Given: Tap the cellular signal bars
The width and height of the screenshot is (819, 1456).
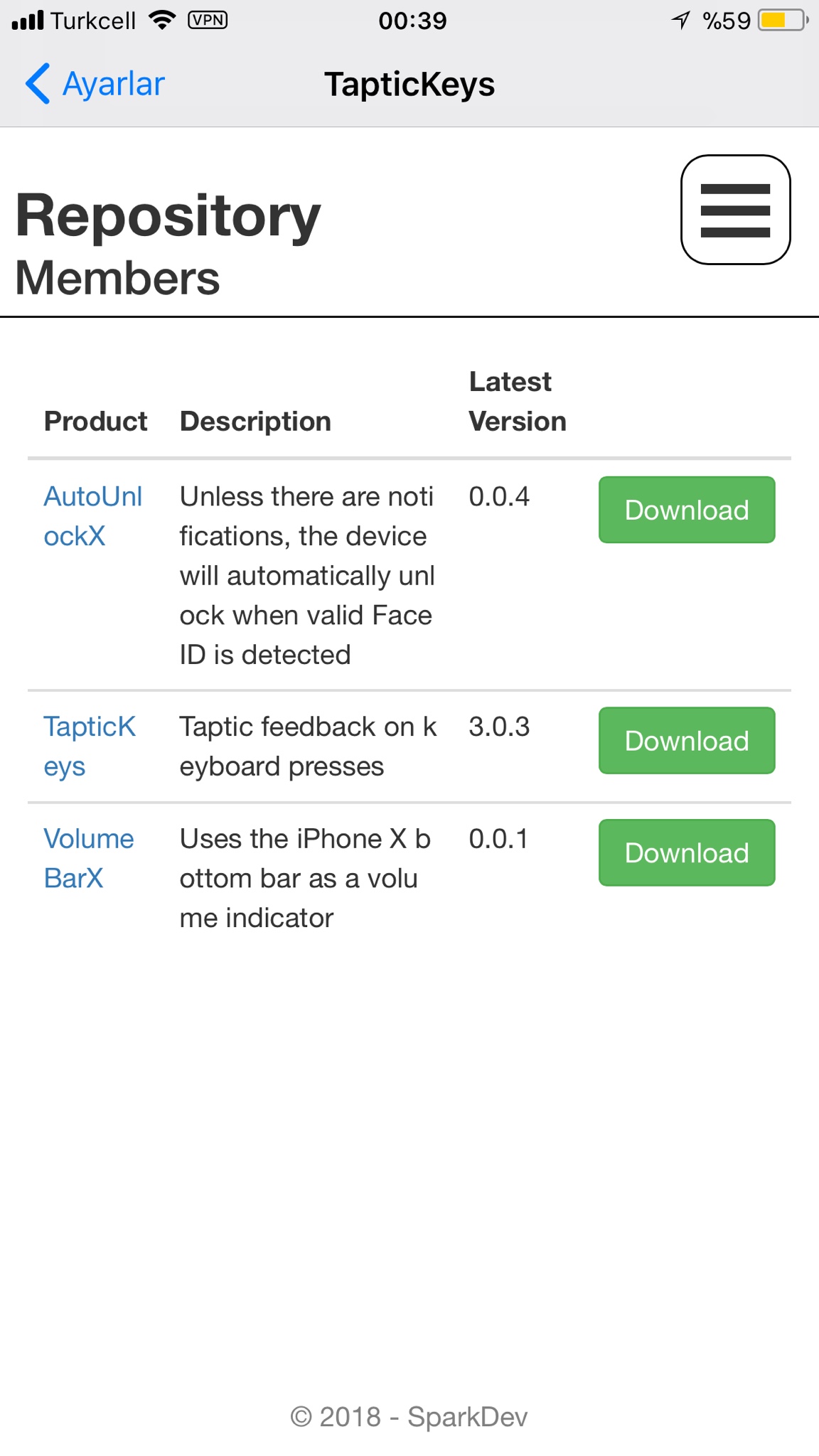Looking at the screenshot, I should 28,20.
